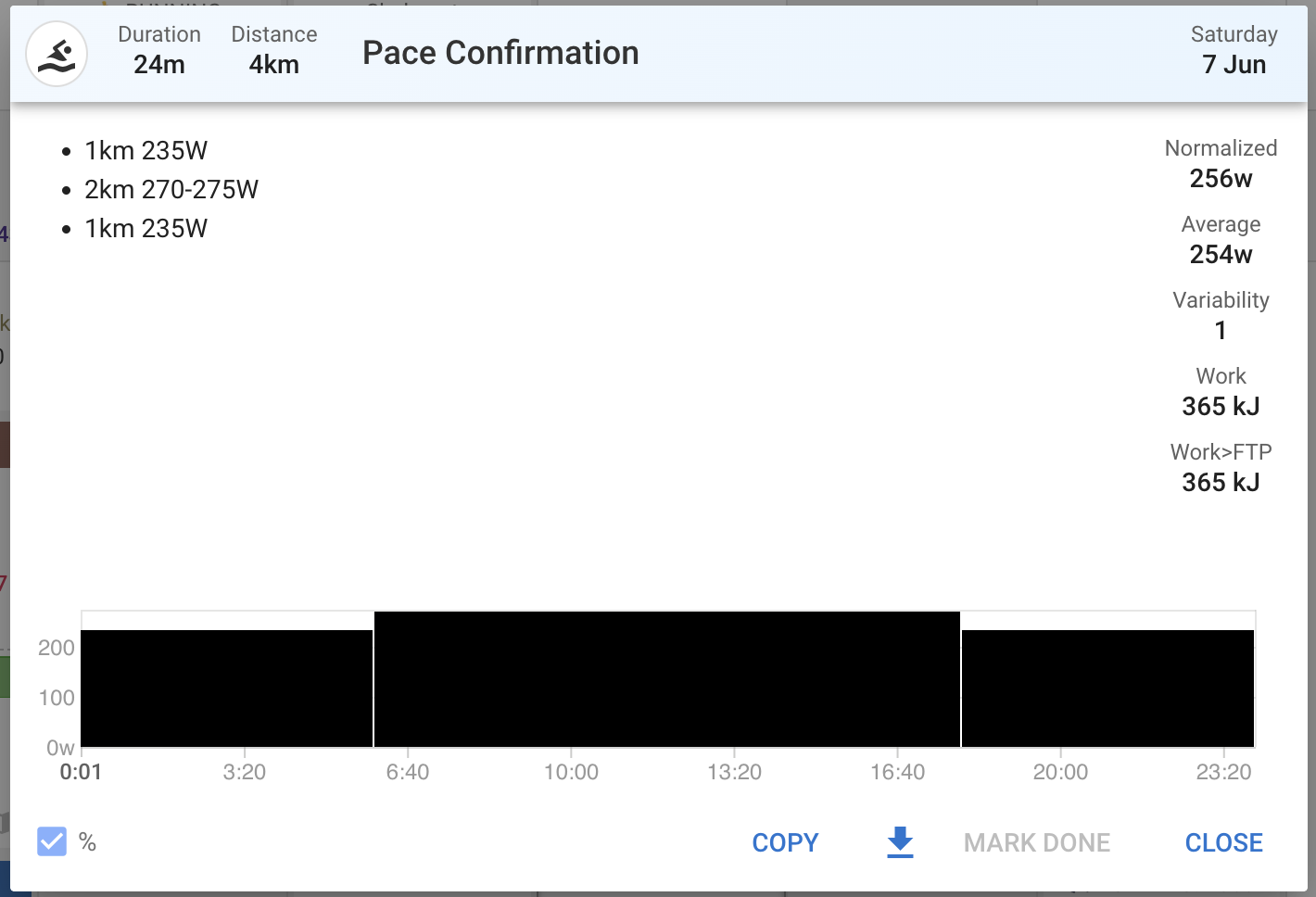Copy the workout
1316x897 pixels.
(x=785, y=842)
